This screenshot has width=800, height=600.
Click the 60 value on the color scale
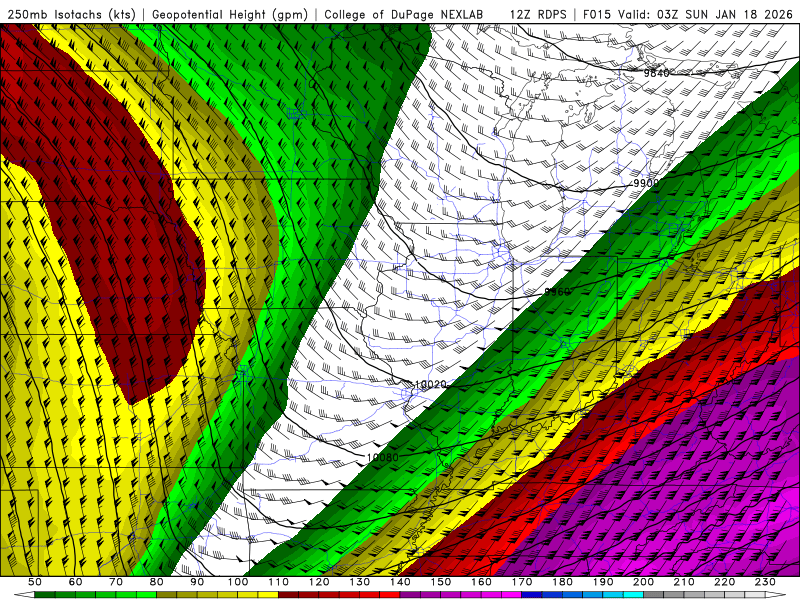(x=75, y=582)
